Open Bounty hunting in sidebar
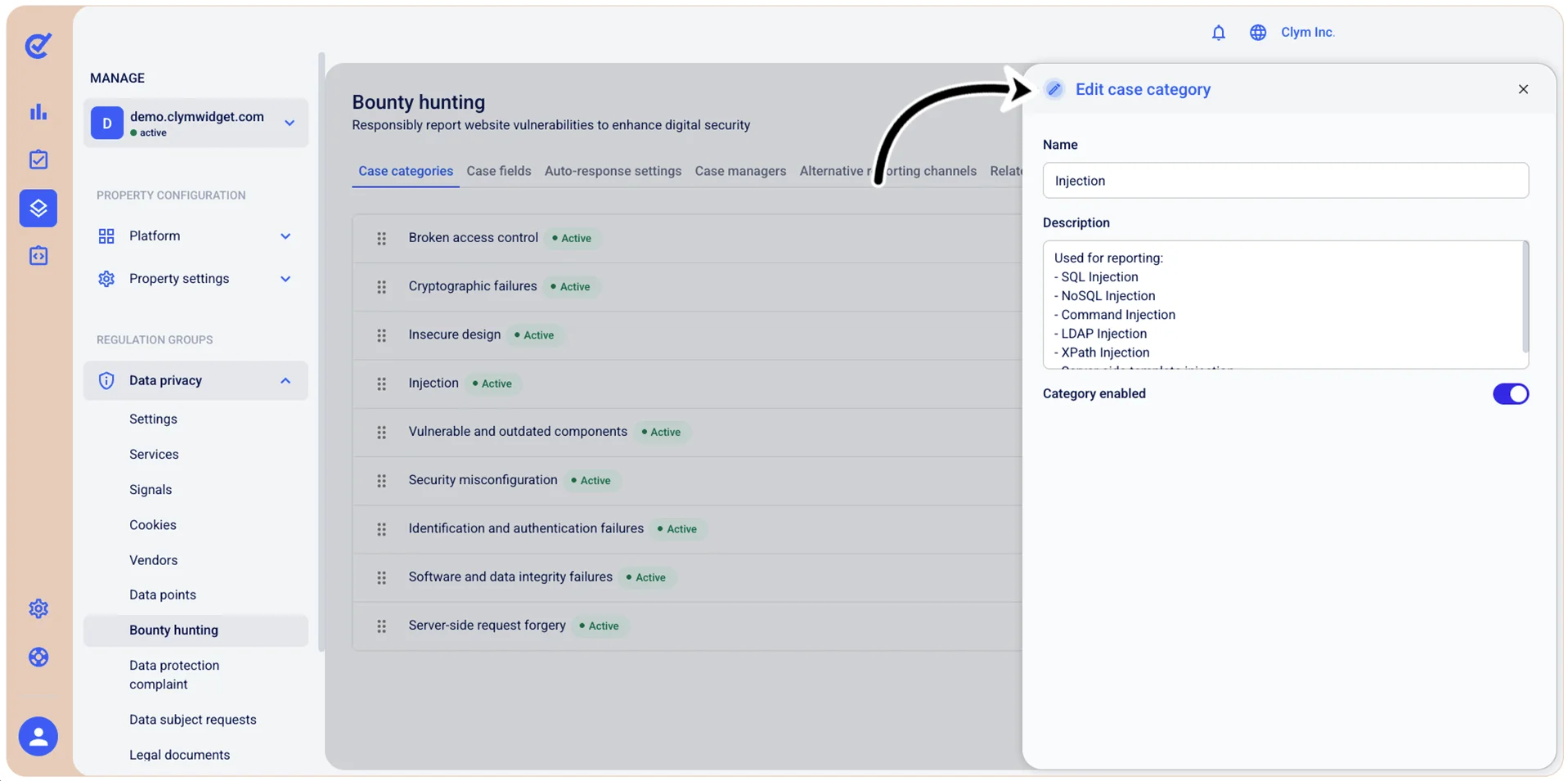The height and width of the screenshot is (781, 1568). point(196,631)
